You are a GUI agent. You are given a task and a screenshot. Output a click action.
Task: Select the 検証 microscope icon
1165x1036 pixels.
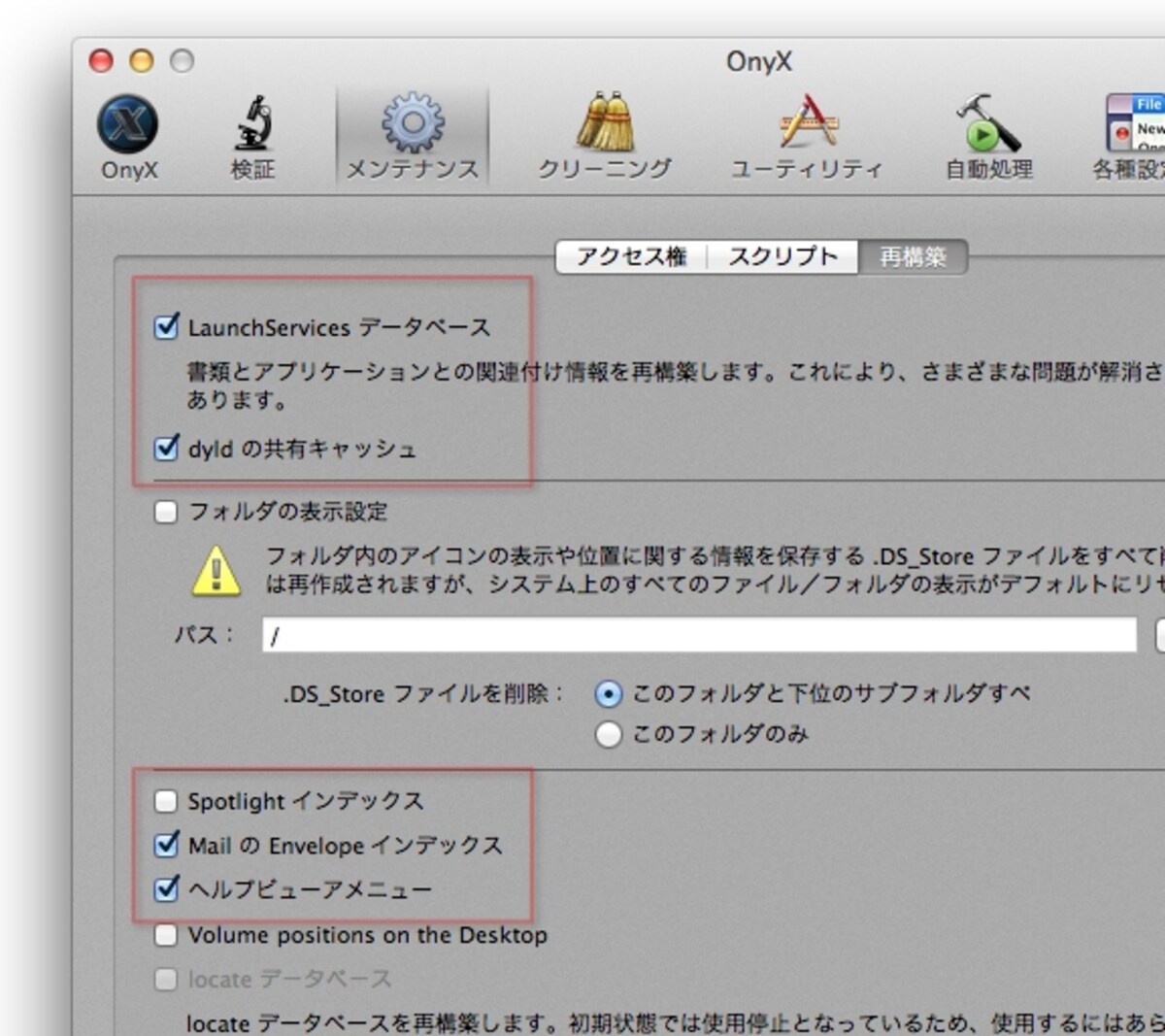[253, 124]
